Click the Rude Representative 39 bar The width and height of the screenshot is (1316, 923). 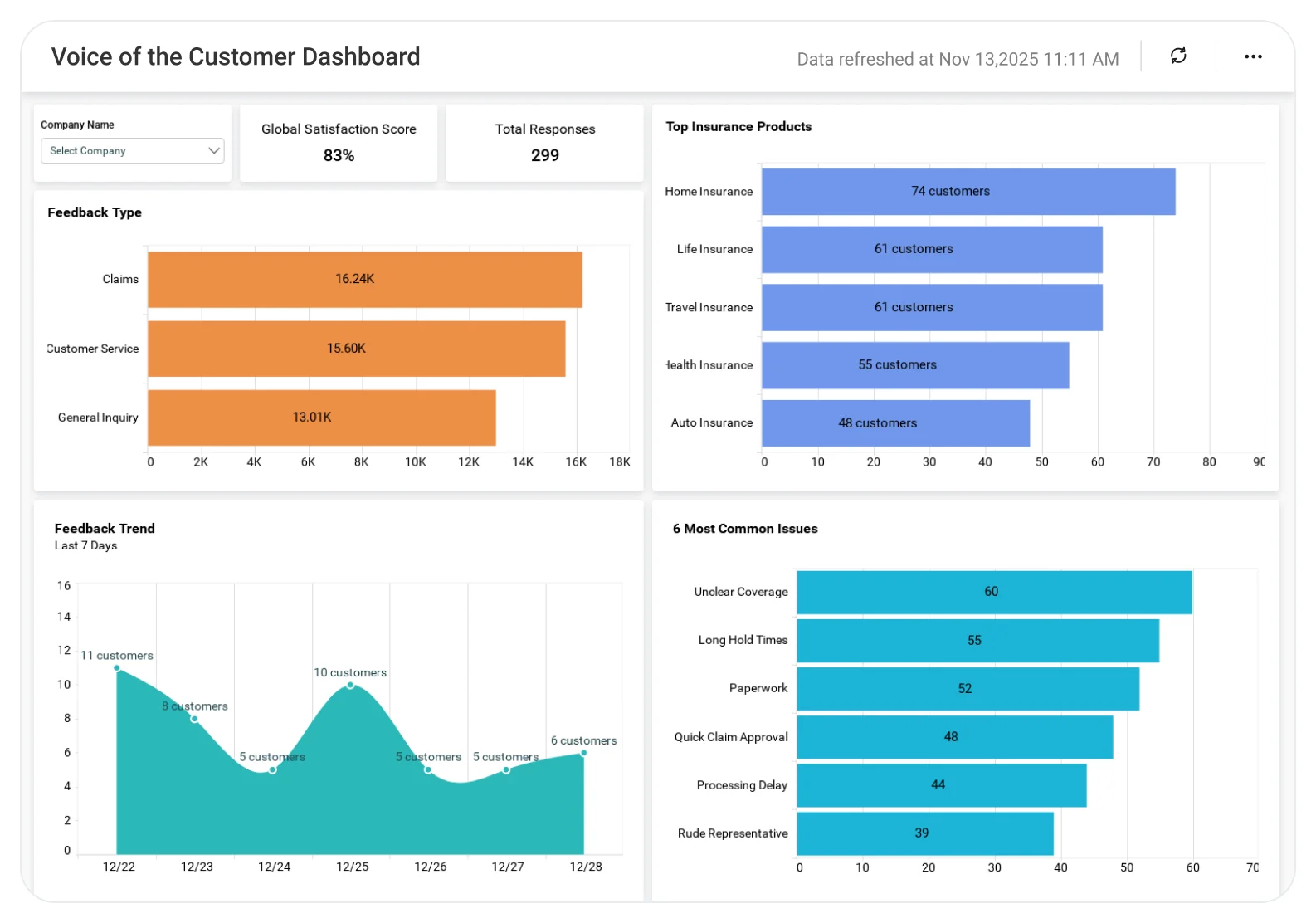(925, 833)
